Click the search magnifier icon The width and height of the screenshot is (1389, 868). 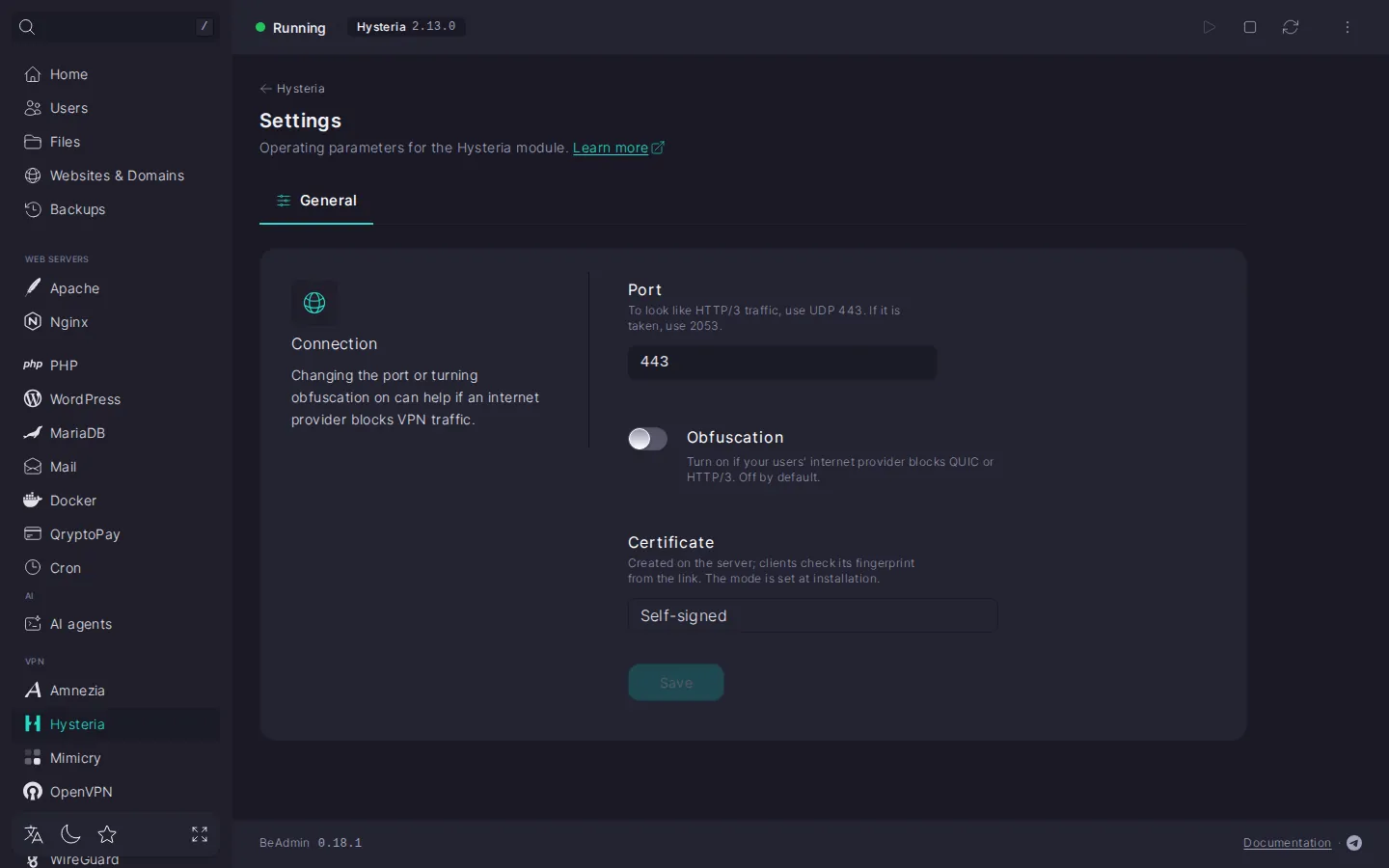click(x=27, y=27)
